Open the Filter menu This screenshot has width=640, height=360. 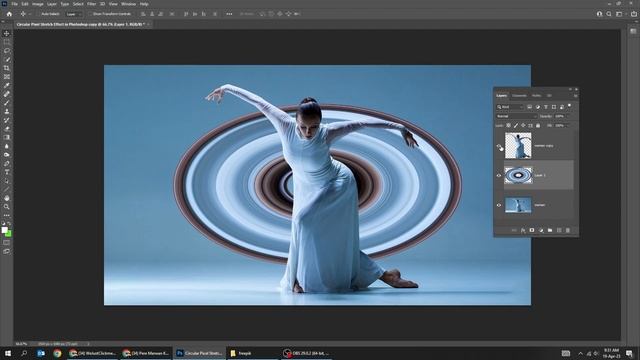click(91, 4)
